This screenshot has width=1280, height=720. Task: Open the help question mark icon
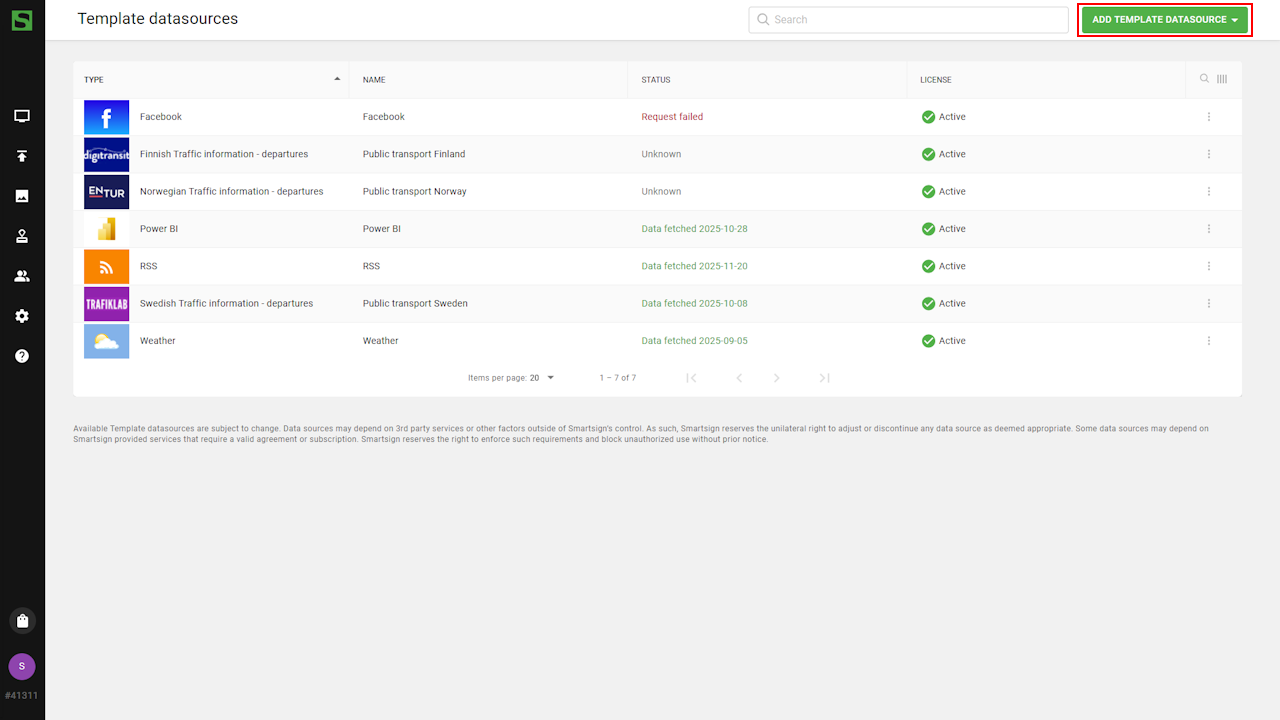(x=22, y=356)
